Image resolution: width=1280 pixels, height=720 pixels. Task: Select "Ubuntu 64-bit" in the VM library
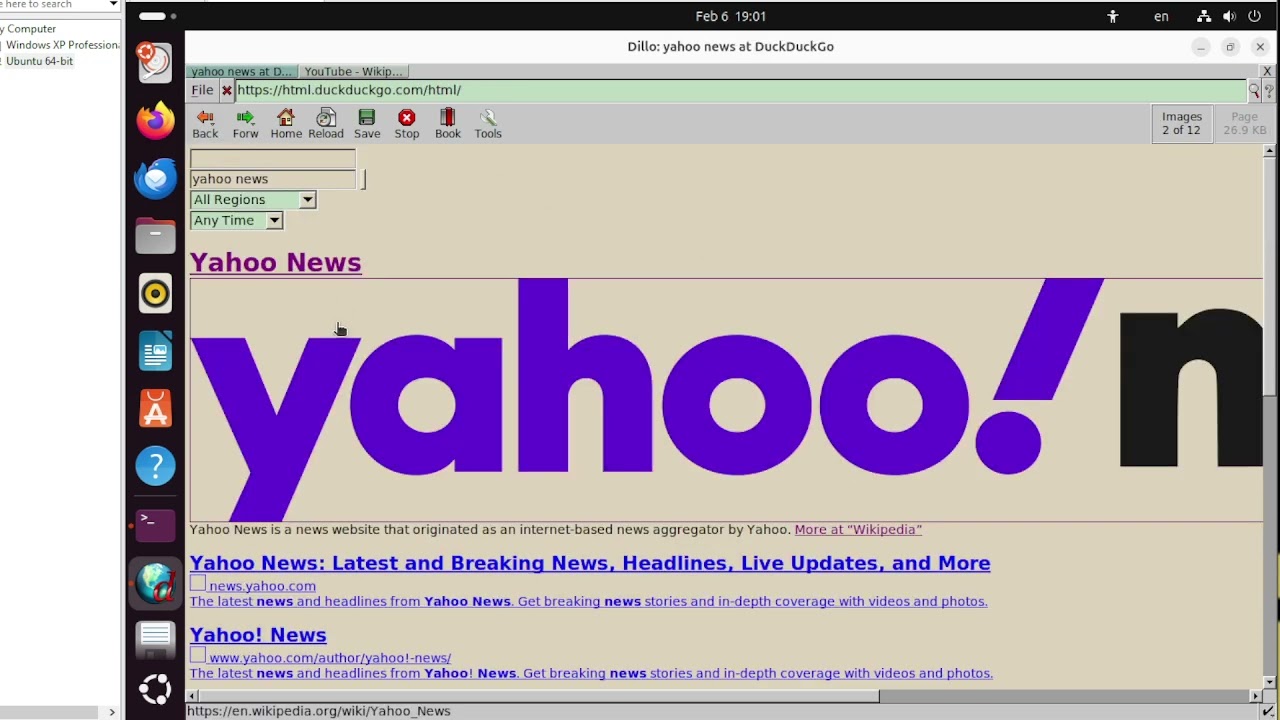[39, 61]
